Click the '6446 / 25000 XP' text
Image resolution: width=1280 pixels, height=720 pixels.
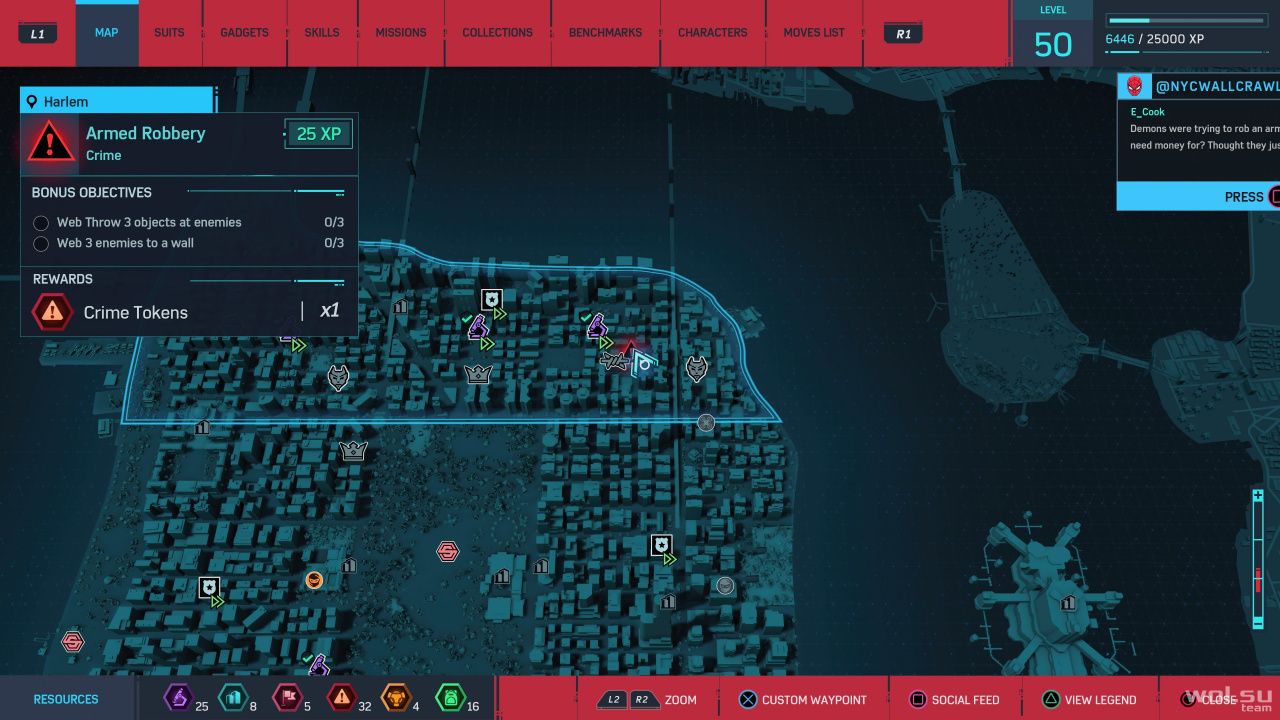(1153, 40)
